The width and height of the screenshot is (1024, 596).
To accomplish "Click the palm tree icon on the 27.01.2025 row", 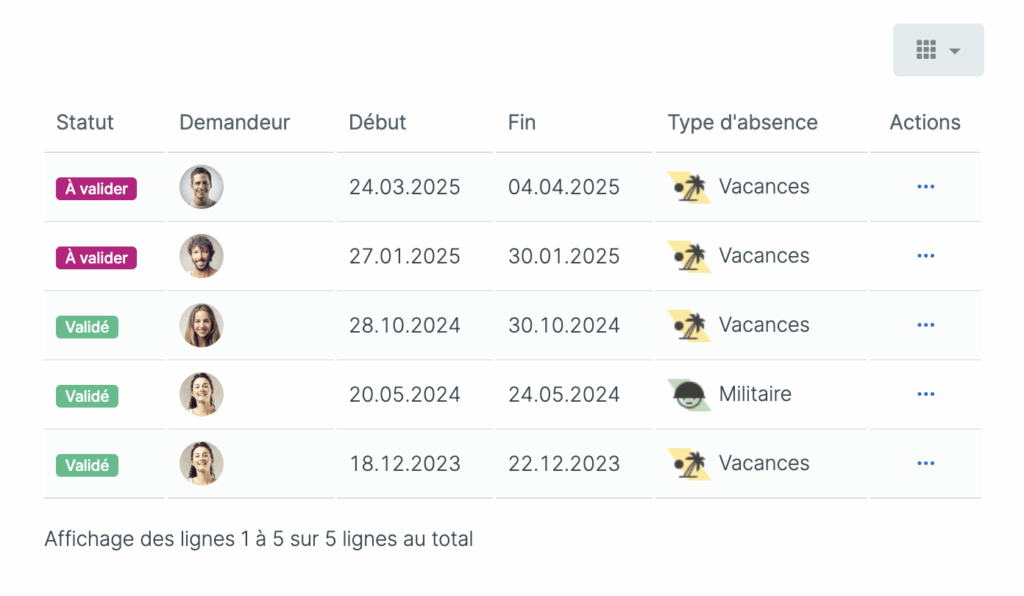I will (687, 255).
